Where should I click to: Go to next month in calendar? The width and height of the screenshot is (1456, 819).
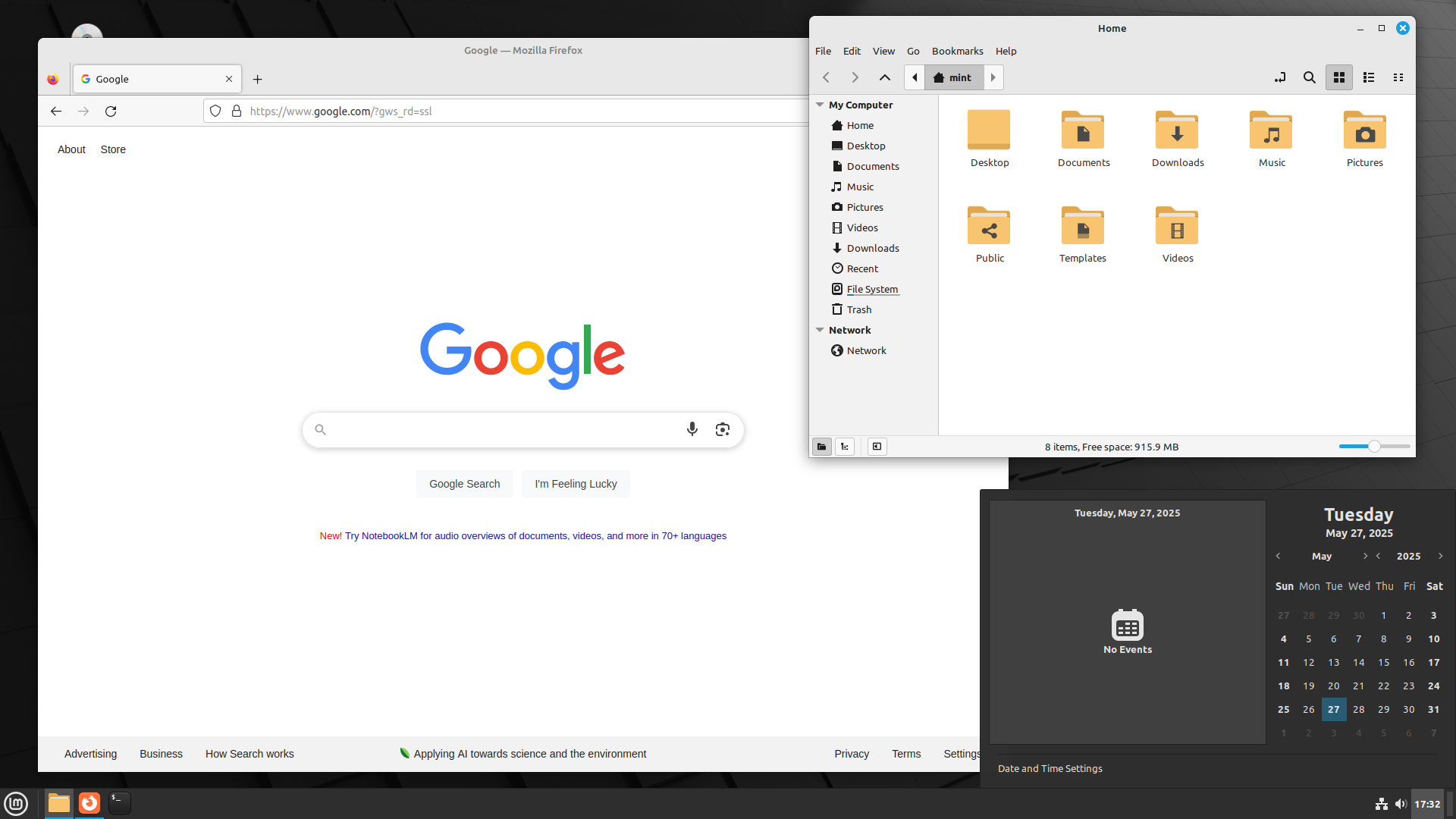(x=1365, y=556)
